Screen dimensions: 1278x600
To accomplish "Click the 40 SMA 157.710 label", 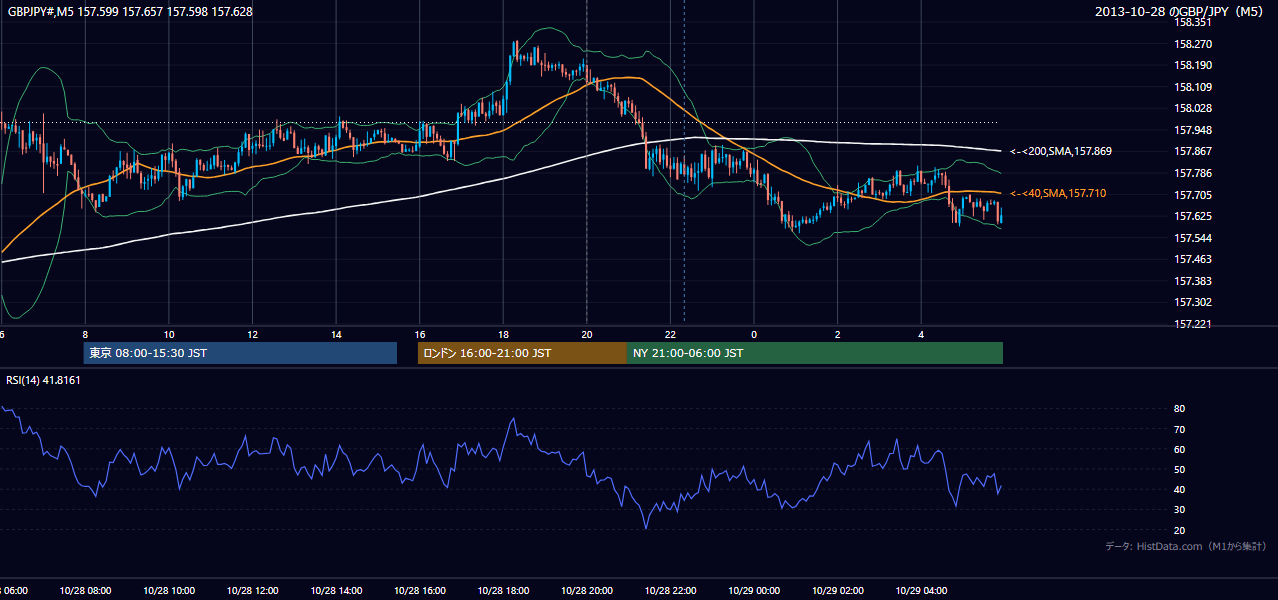I will tap(1058, 193).
